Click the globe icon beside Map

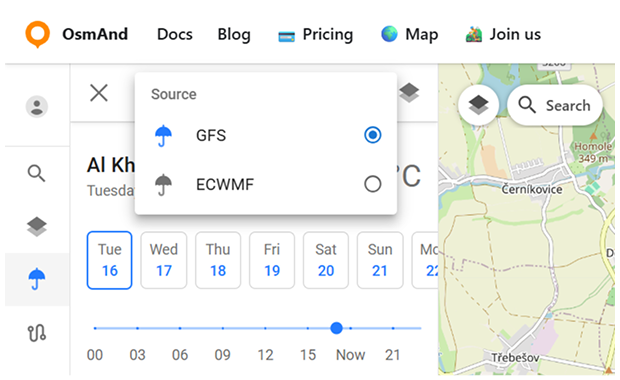[389, 34]
